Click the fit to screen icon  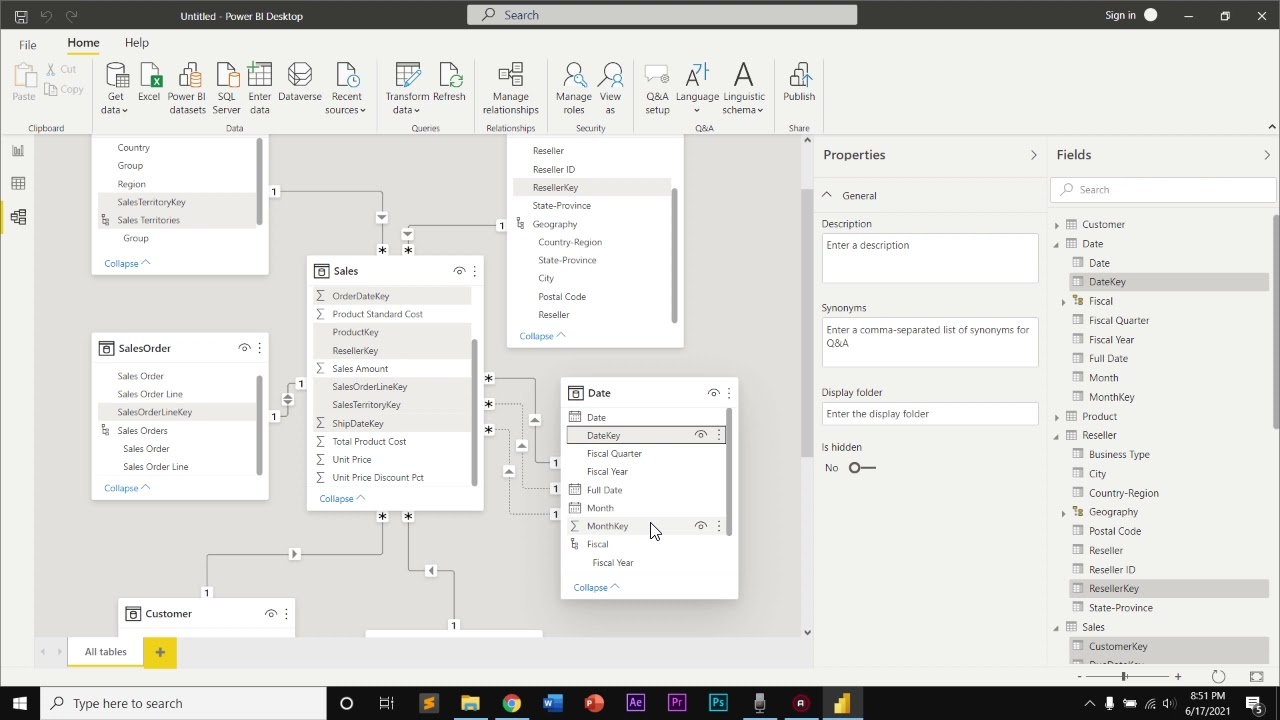pyautogui.click(x=1256, y=677)
